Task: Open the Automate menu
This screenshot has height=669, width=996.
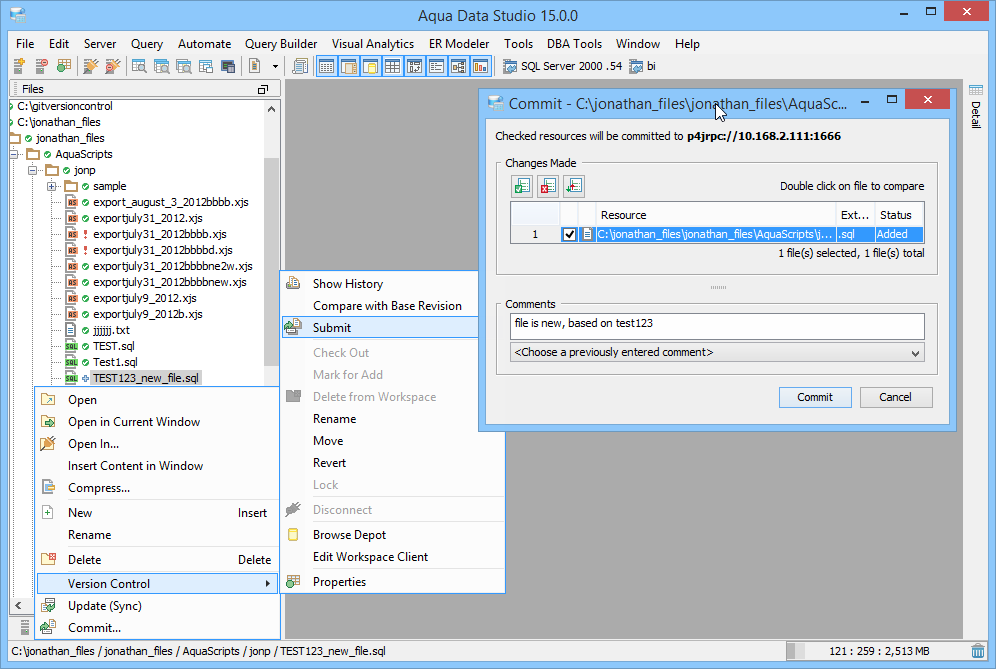Action: coord(205,44)
